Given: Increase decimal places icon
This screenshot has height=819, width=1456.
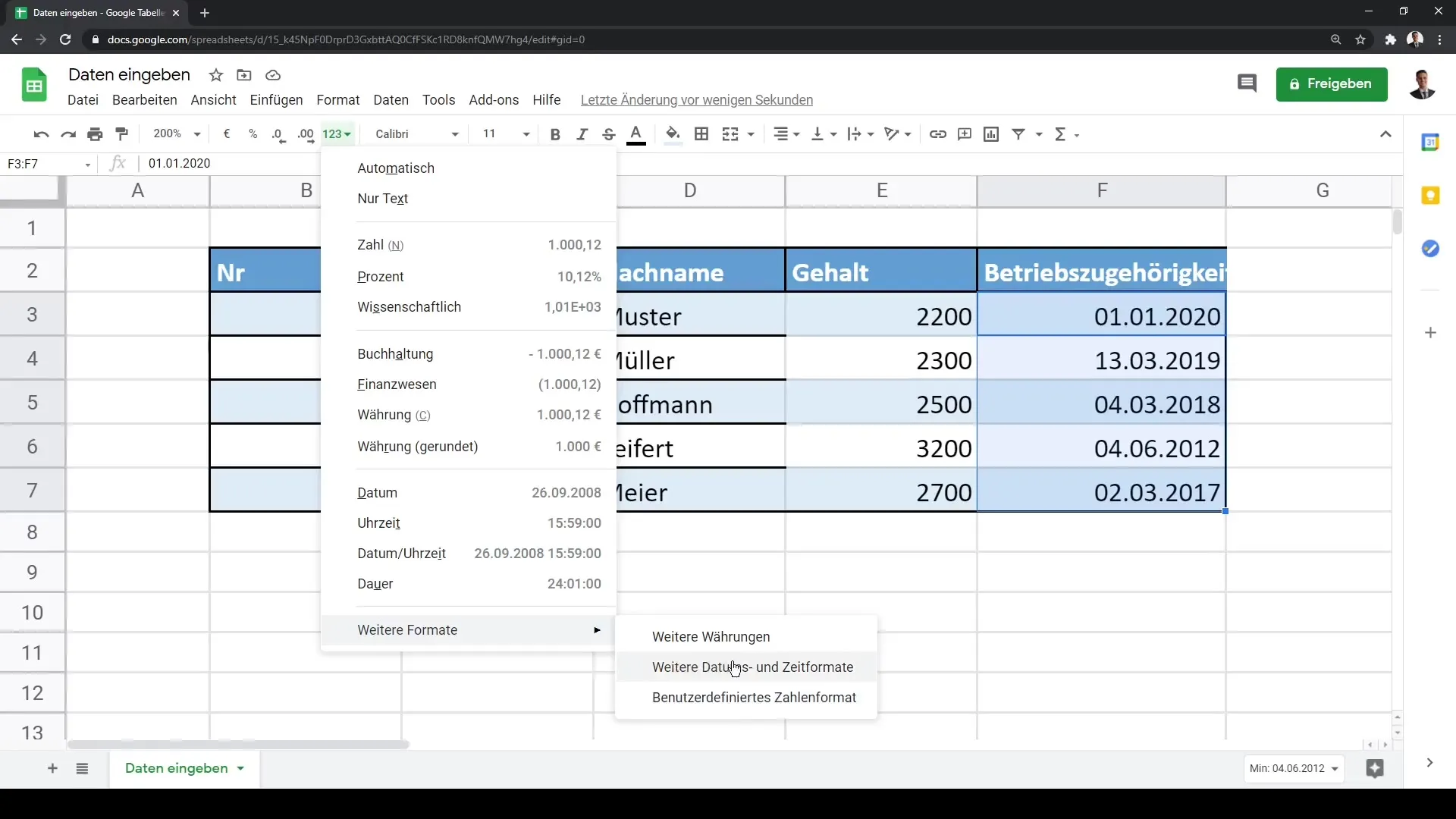Looking at the screenshot, I should [x=306, y=134].
